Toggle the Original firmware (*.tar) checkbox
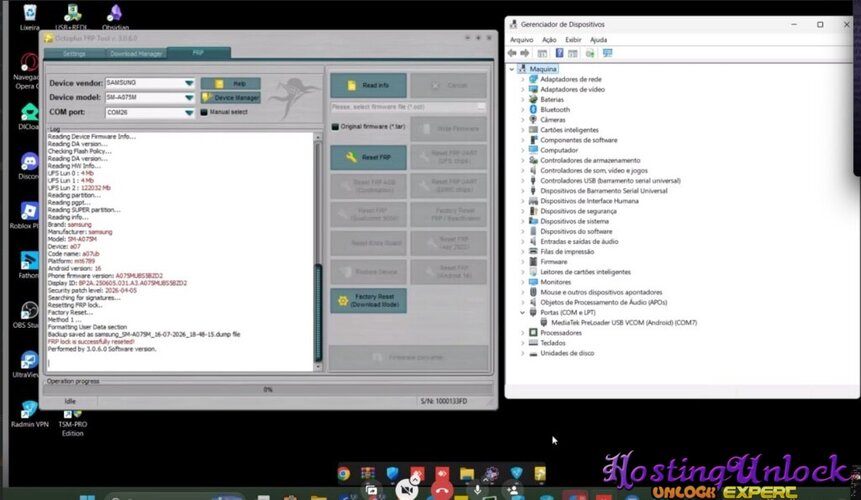Screen dimensions: 861x500 click(x=335, y=126)
